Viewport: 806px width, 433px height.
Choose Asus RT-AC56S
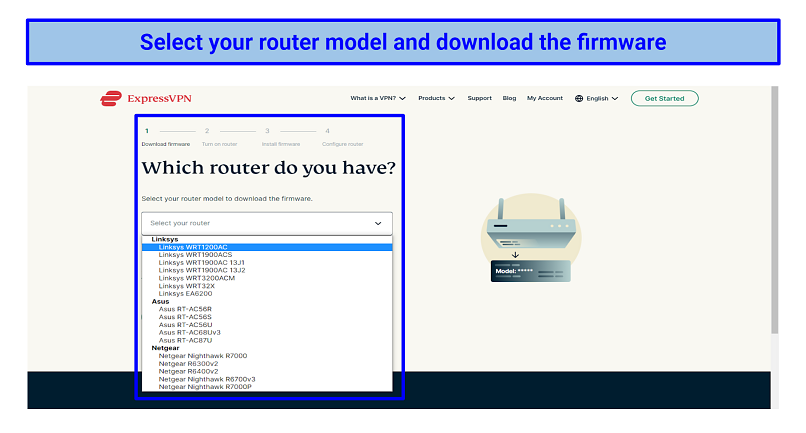[x=267, y=317]
